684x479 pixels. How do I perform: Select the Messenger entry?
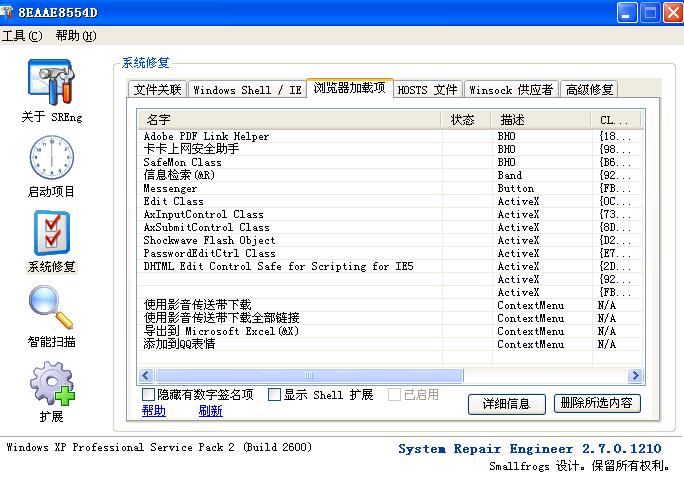point(390,188)
